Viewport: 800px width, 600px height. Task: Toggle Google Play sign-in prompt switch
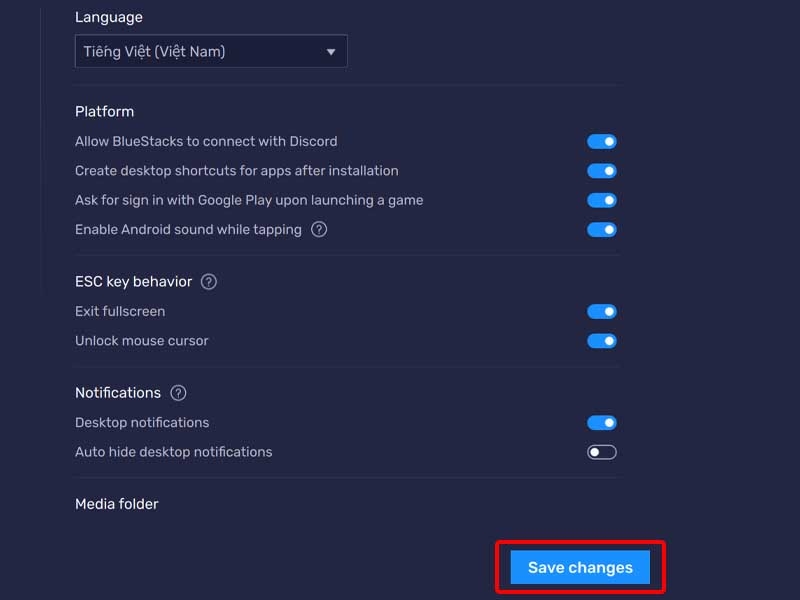[x=602, y=200]
